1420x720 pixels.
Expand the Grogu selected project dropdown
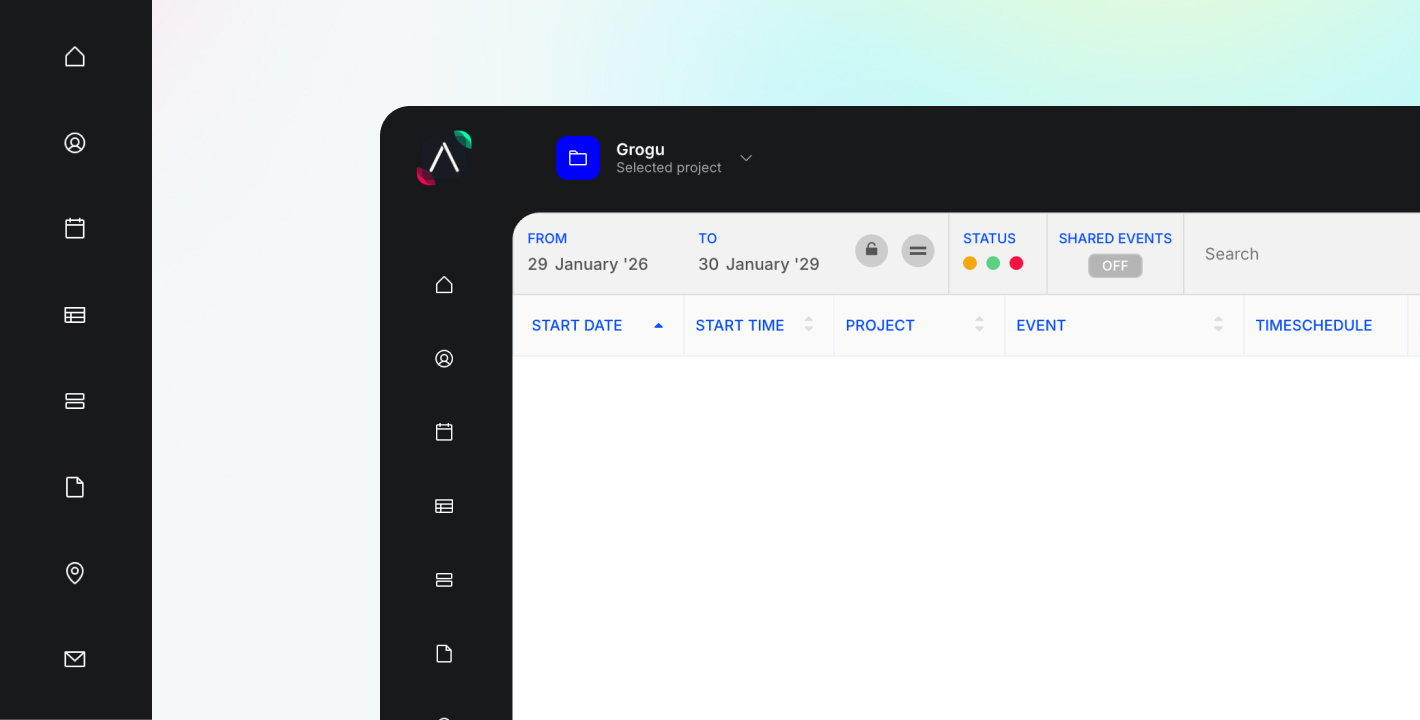745,158
